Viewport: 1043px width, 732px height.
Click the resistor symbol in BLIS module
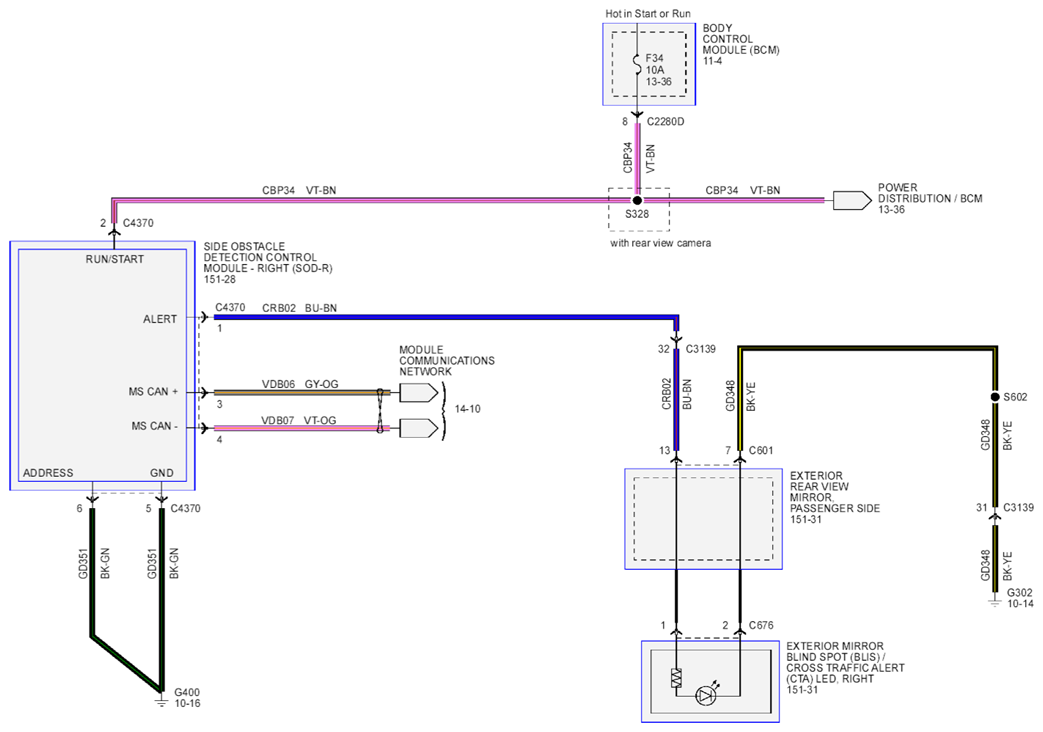(676, 678)
